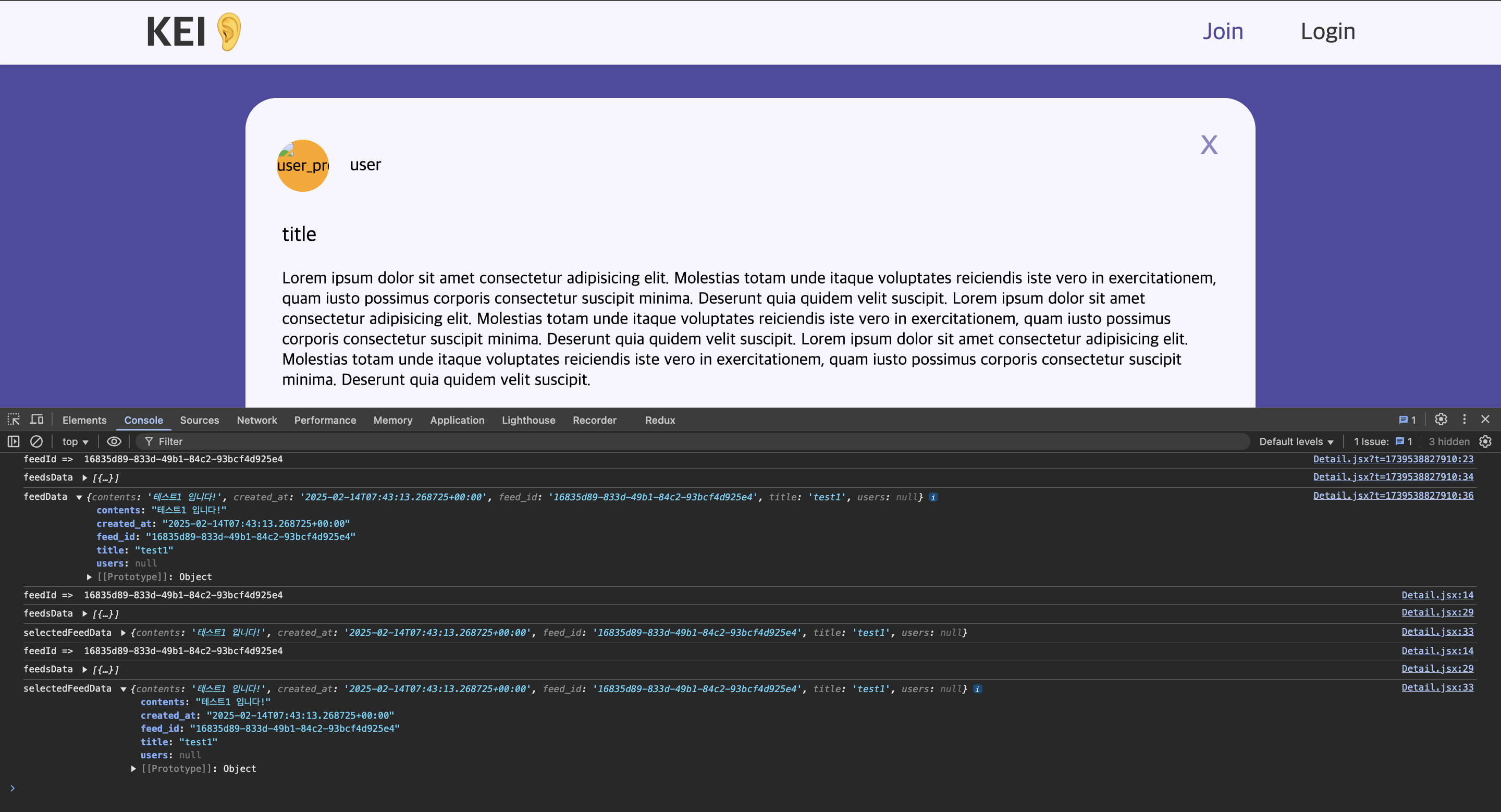Show the console sidebar panel
This screenshot has width=1501, height=812.
pos(14,441)
